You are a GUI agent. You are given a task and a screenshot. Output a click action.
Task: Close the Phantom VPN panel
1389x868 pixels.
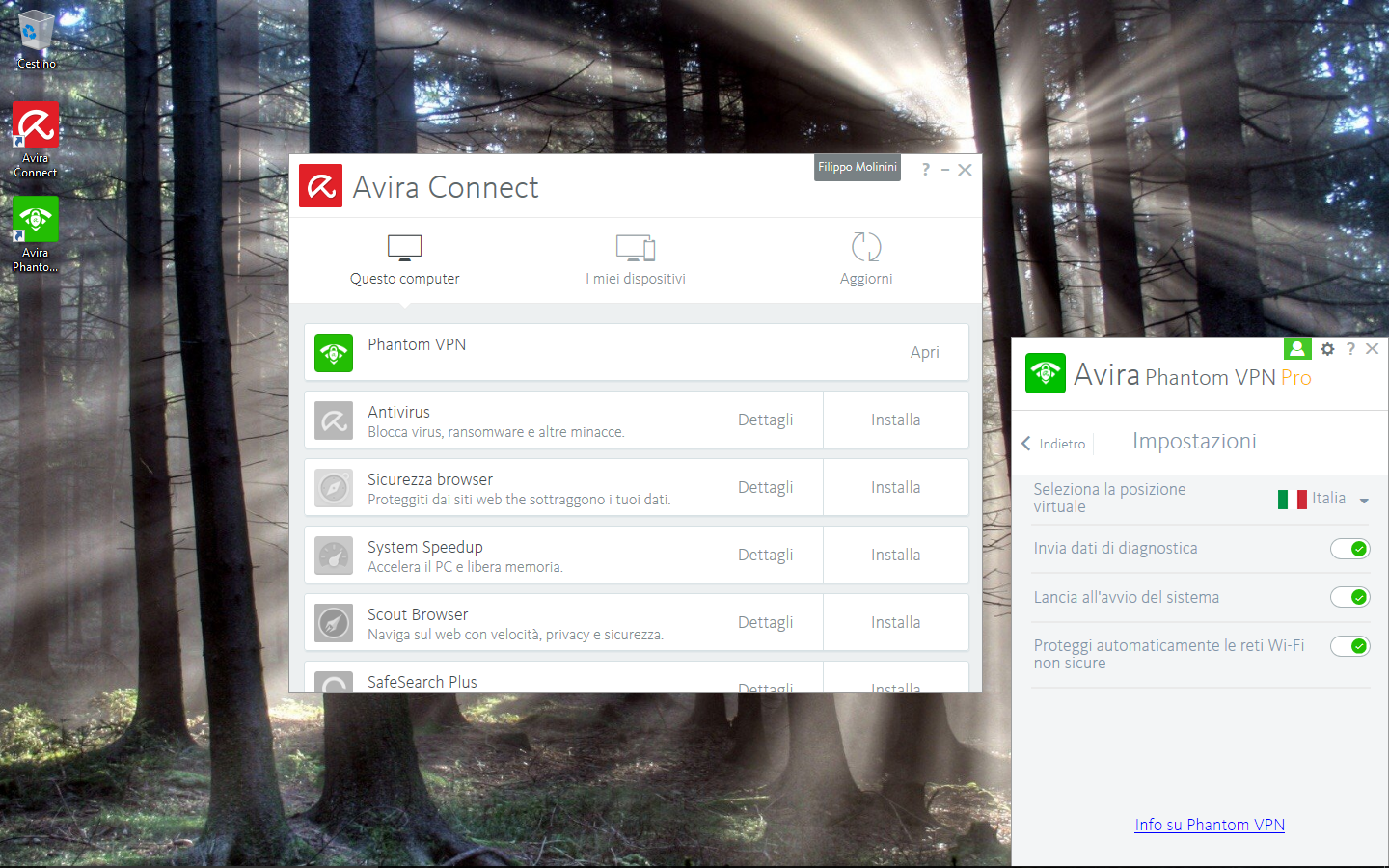click(1372, 349)
